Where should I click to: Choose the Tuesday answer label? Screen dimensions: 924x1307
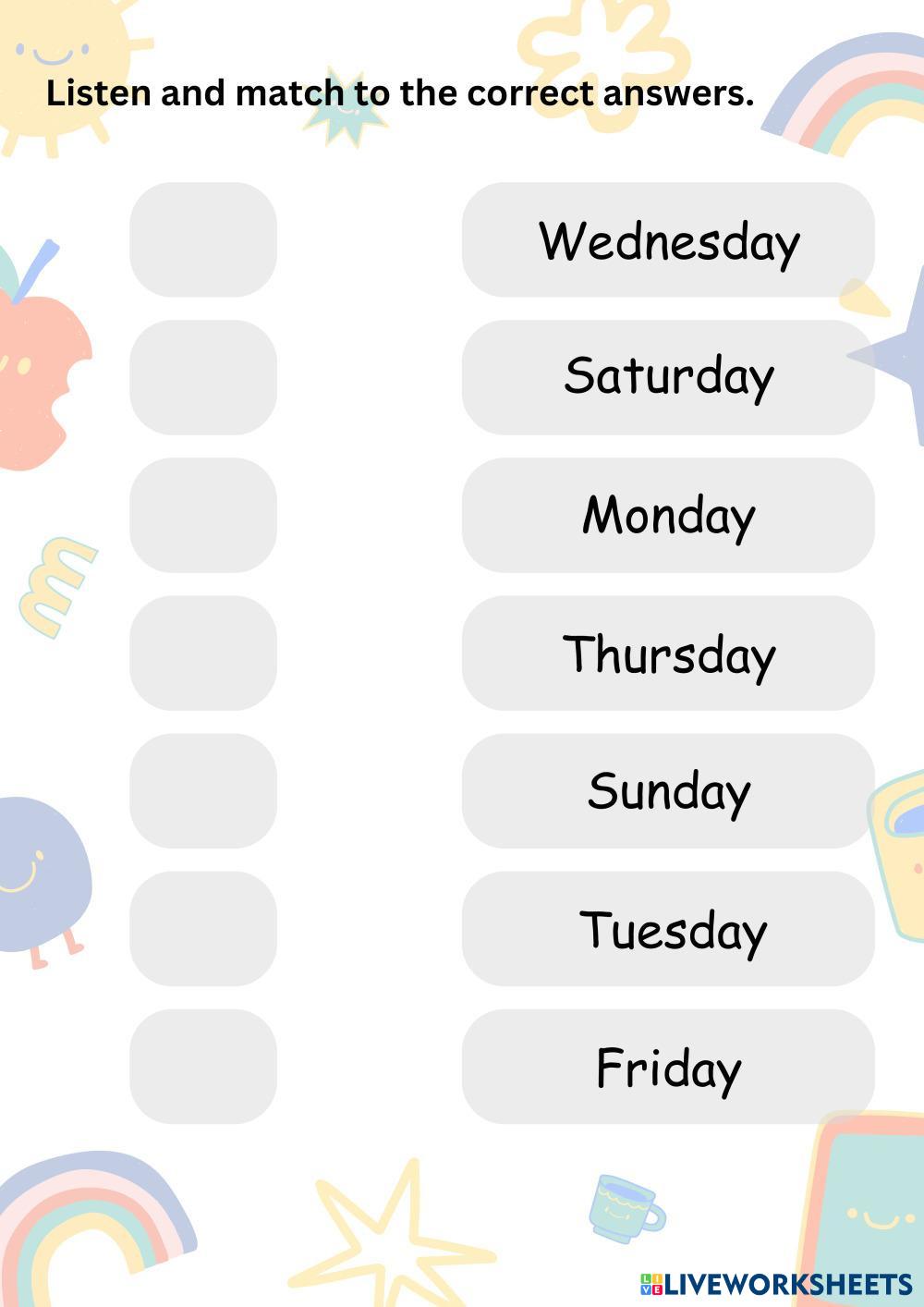(668, 928)
